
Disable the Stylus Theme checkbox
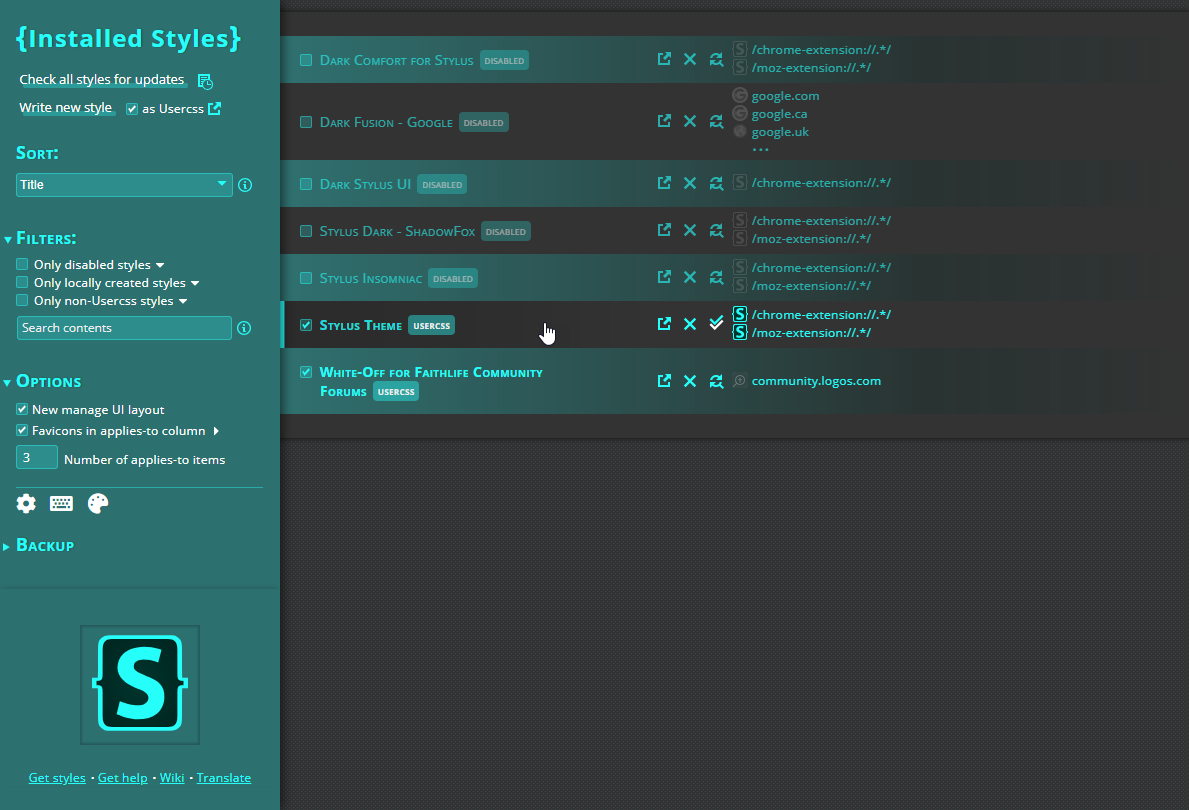[x=306, y=325]
